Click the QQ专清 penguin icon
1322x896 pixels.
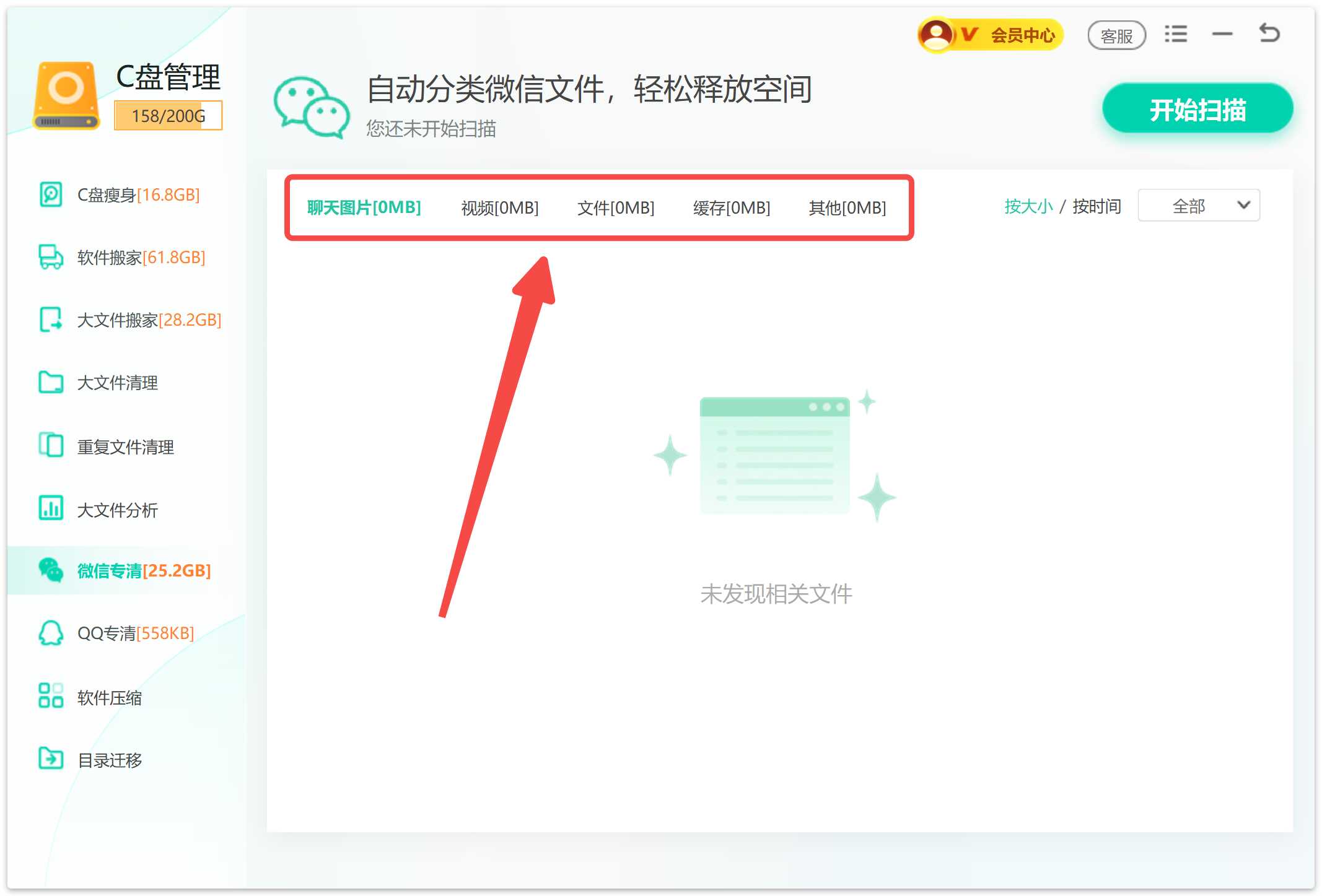[x=51, y=633]
